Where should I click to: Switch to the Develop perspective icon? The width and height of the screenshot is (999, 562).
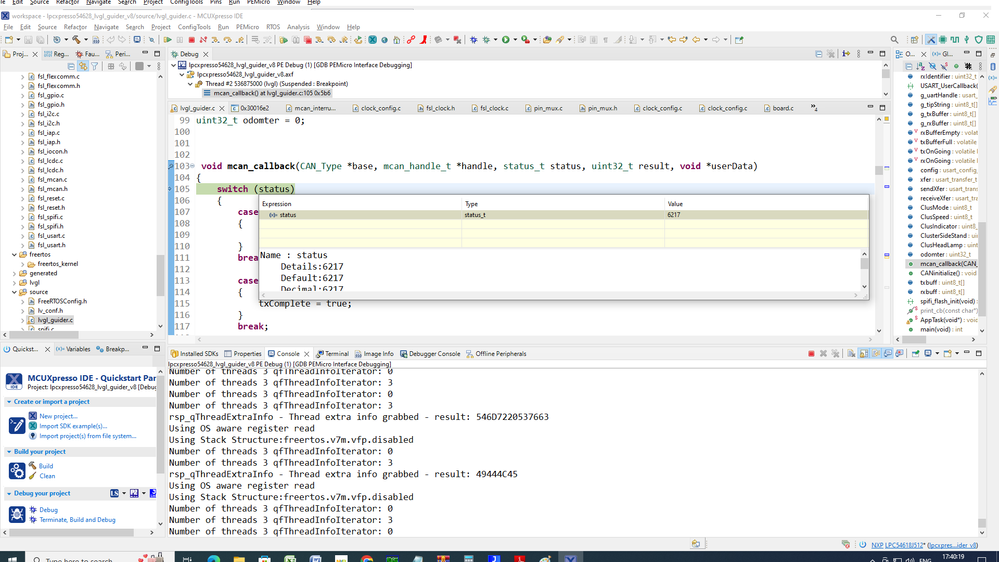click(931, 40)
